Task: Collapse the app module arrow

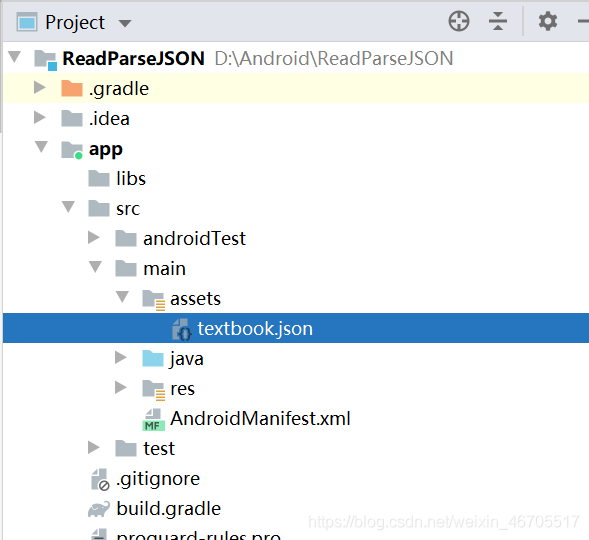Action: [41, 146]
